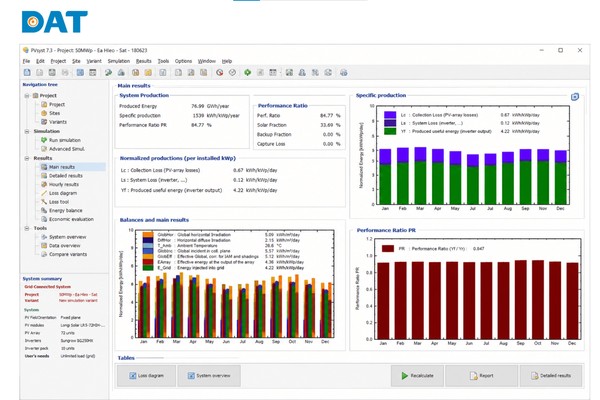Collapse the Project node in Navigation tree

27,96
